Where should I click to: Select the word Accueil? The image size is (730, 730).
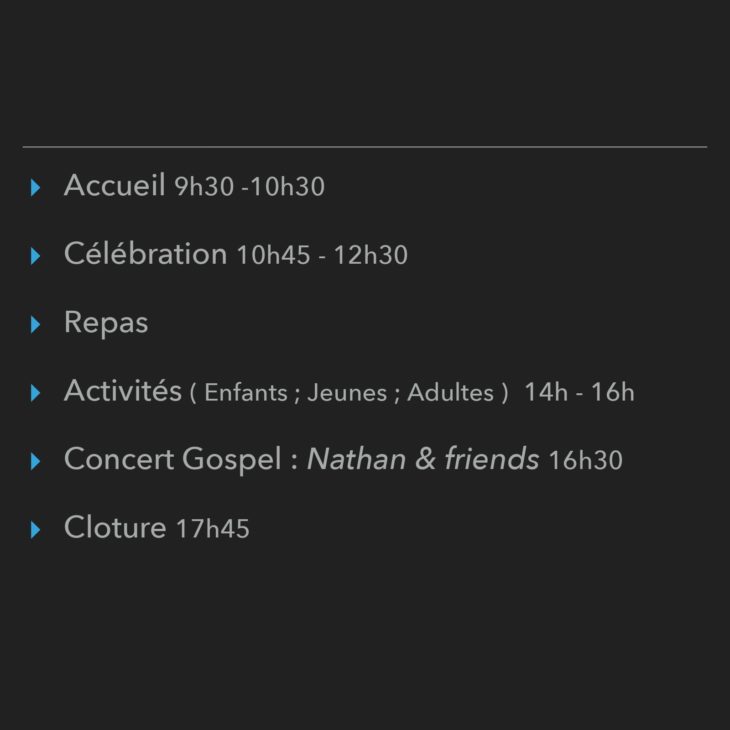click(x=115, y=185)
